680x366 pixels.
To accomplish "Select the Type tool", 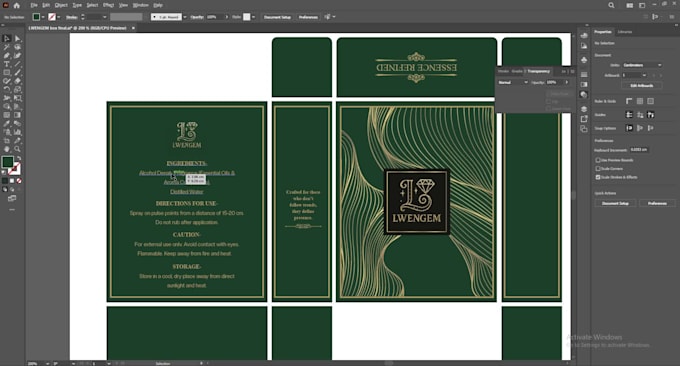I will 7,64.
